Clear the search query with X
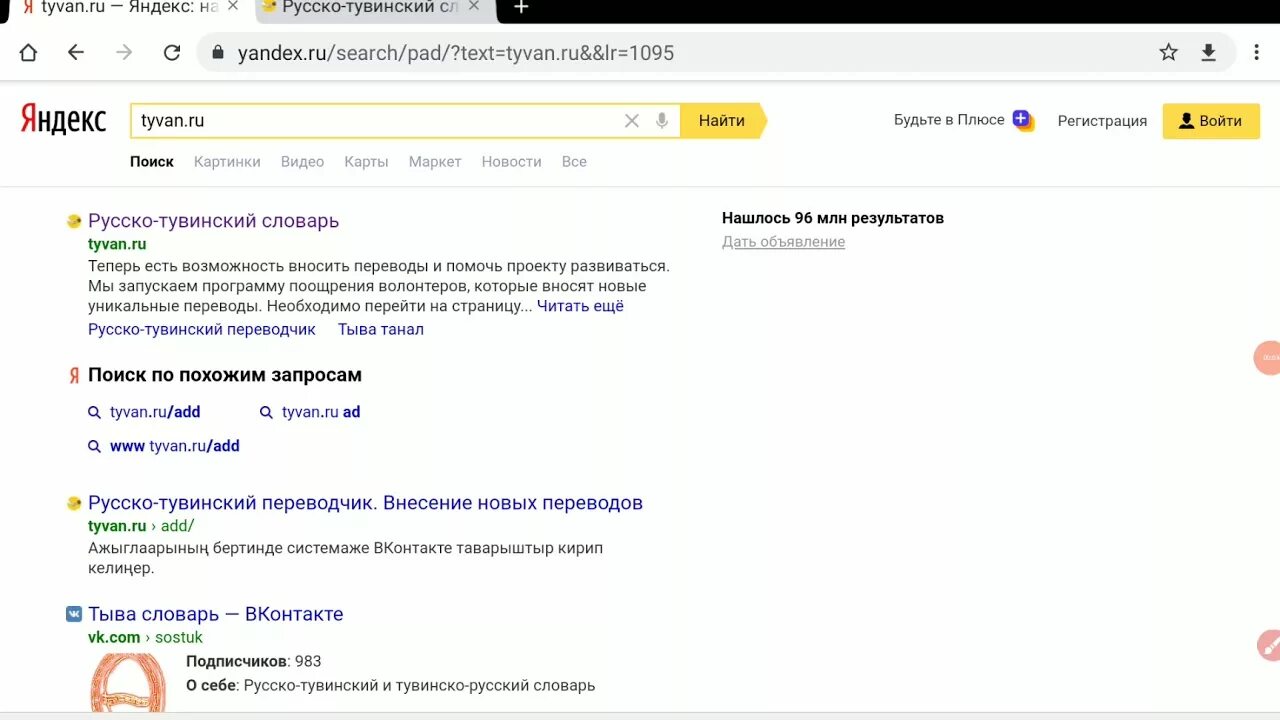 click(632, 121)
